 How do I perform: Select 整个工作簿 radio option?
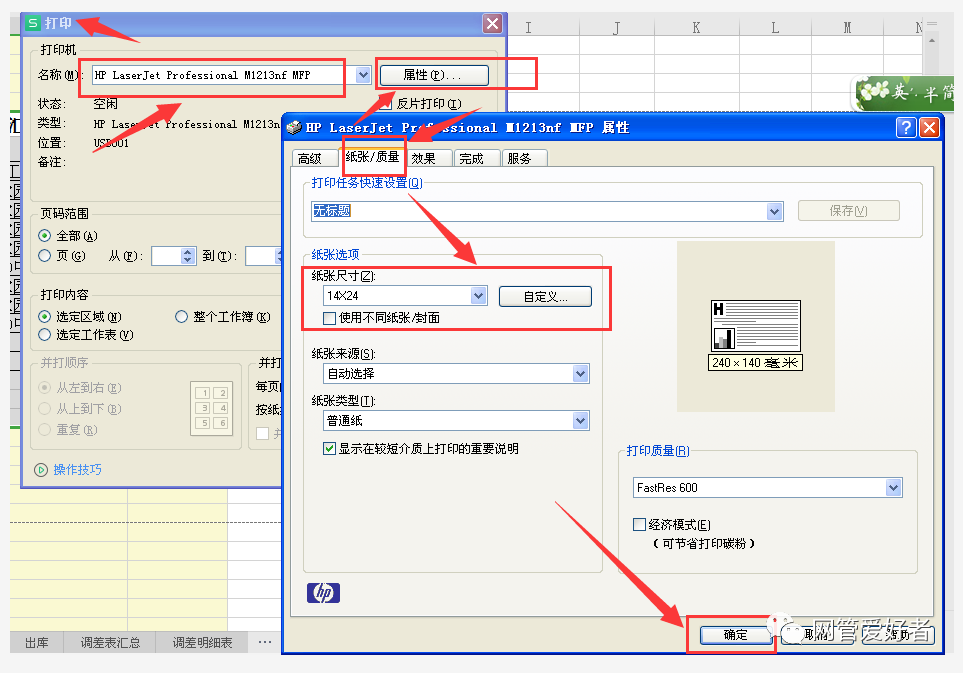[x=181, y=317]
